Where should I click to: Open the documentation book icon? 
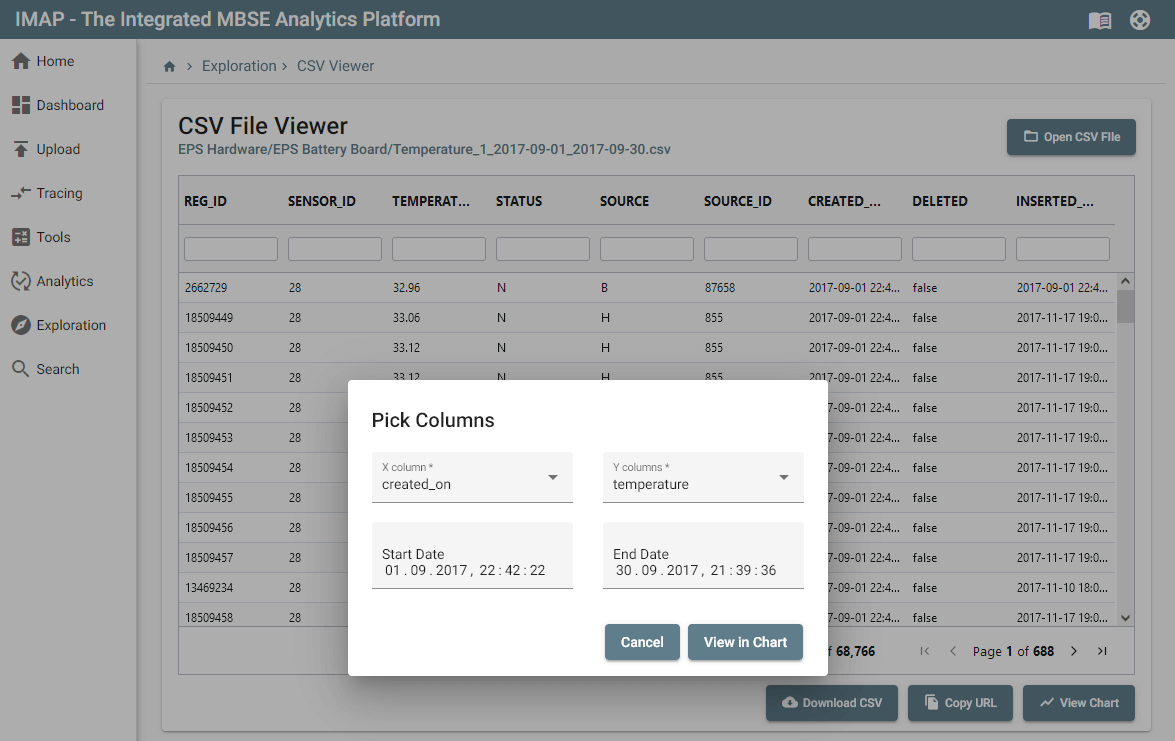coord(1099,20)
